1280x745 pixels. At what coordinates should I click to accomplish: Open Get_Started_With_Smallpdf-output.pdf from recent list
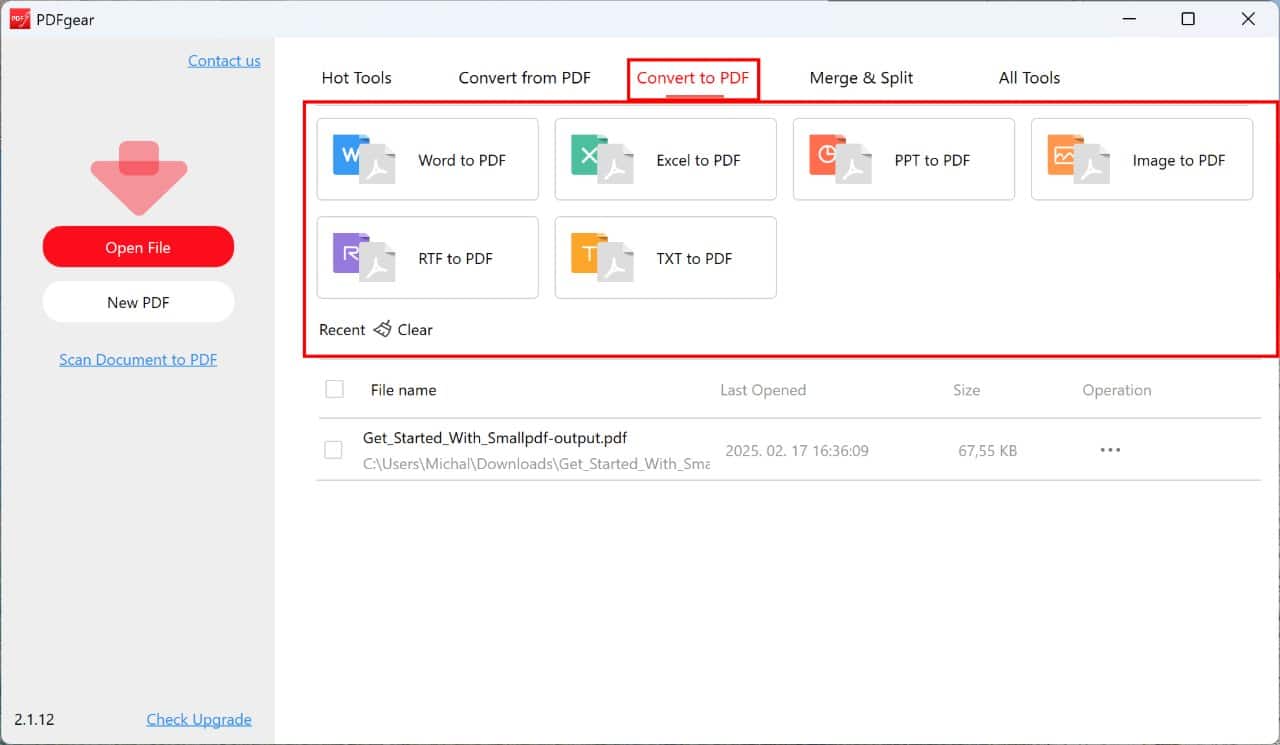coord(495,438)
